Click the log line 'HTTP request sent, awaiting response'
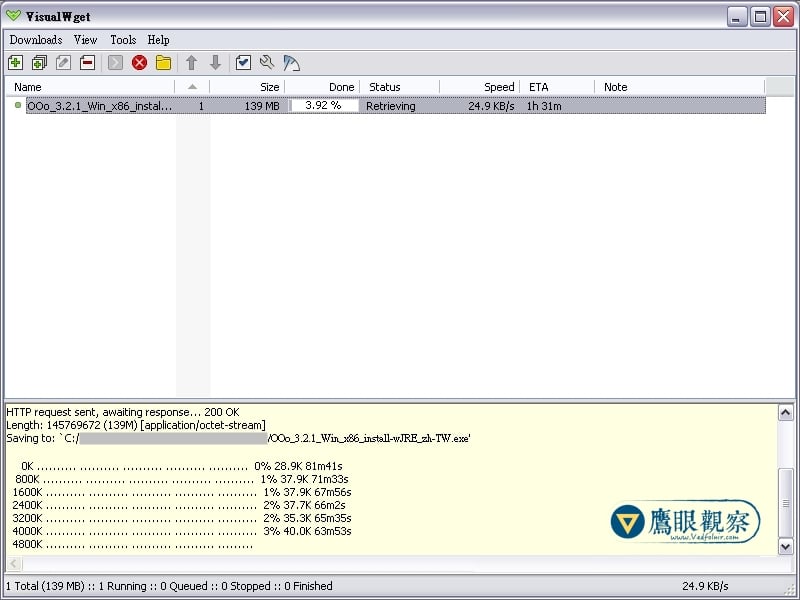800x600 pixels. pyautogui.click(x=122, y=412)
